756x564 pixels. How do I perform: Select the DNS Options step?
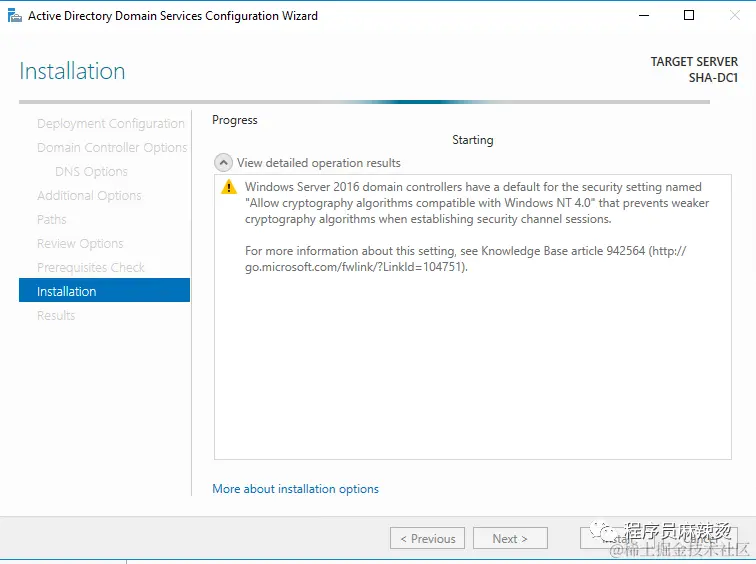pyautogui.click(x=91, y=172)
